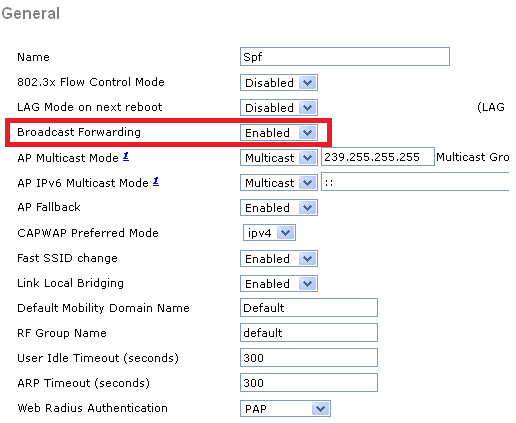Expand the Fast SSID change dropdown
This screenshot has height=423, width=516.
(x=279, y=259)
